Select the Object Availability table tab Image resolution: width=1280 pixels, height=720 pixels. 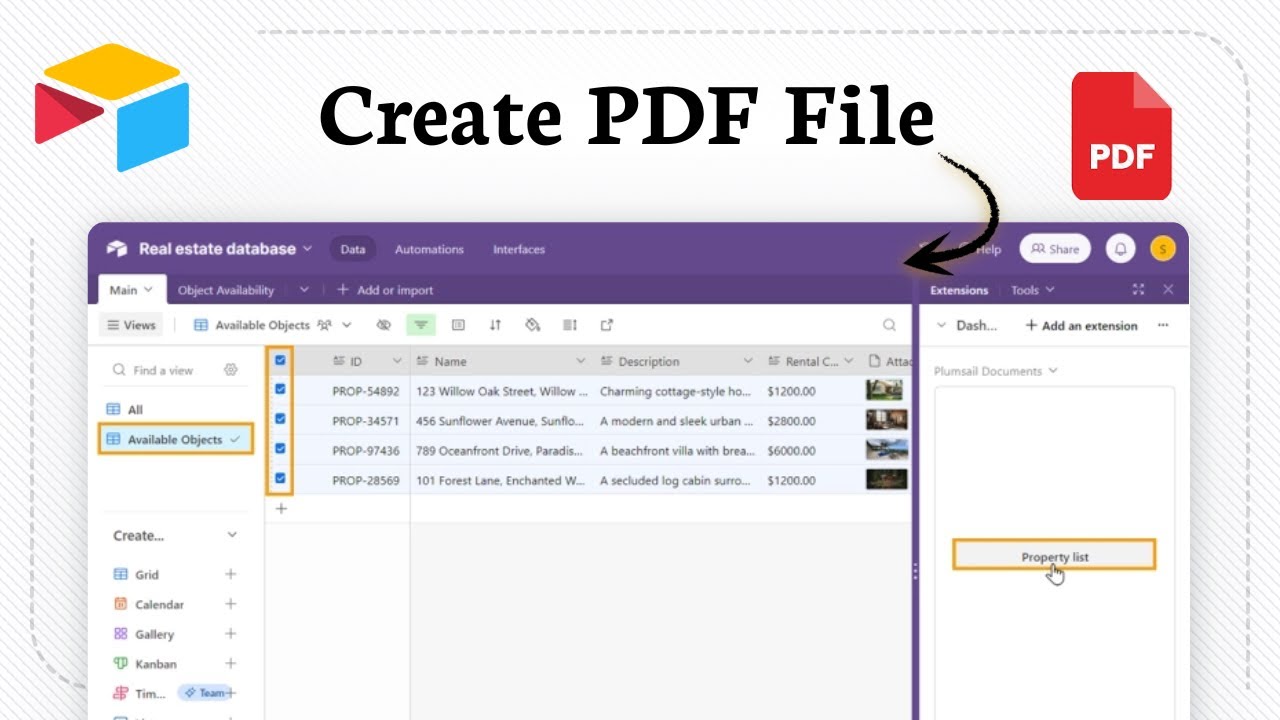click(226, 290)
